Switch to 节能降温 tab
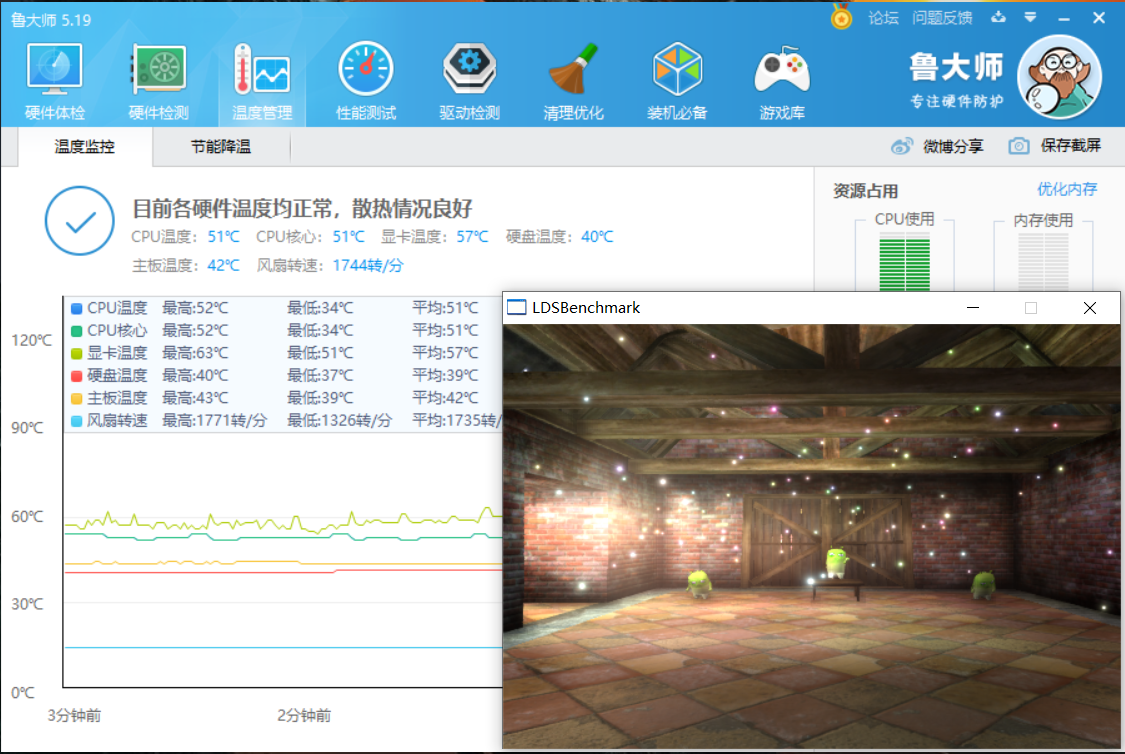 221,146
